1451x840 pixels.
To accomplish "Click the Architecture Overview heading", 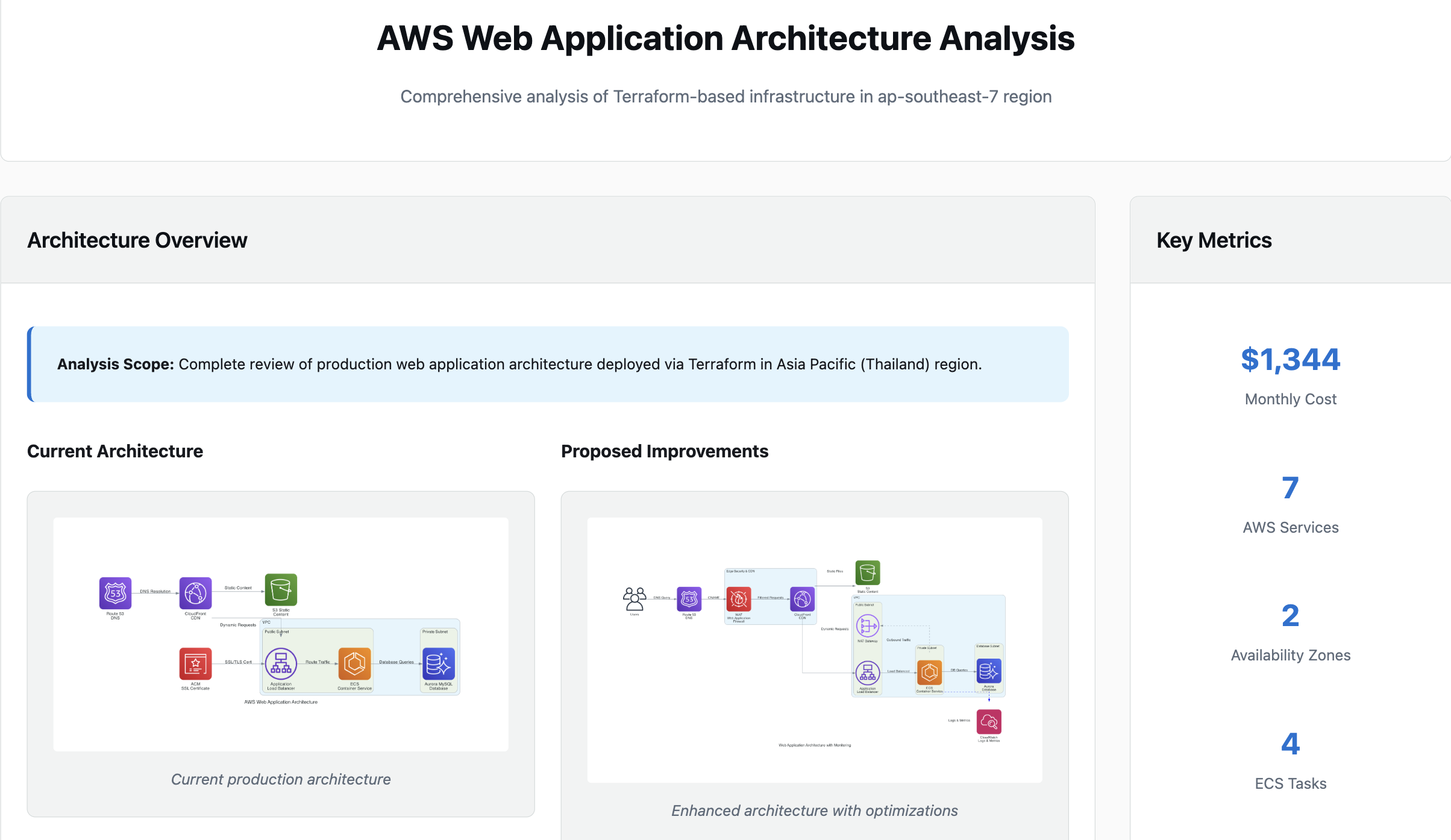I will click(x=137, y=240).
